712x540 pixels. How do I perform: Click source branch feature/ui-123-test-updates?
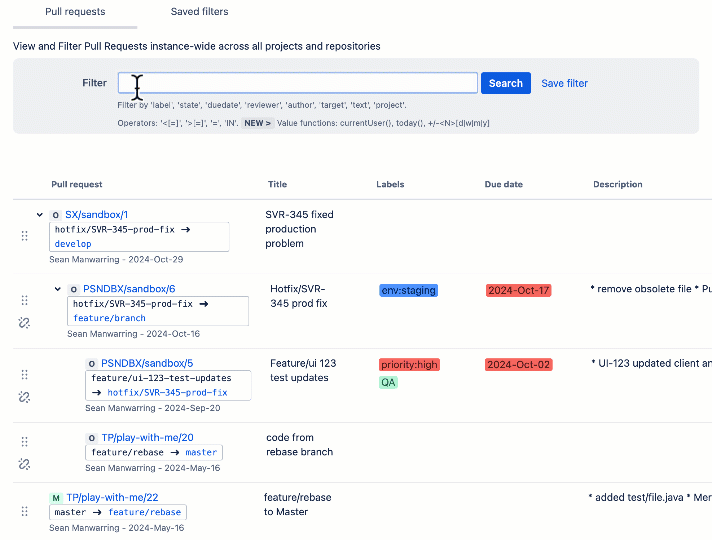[161, 378]
